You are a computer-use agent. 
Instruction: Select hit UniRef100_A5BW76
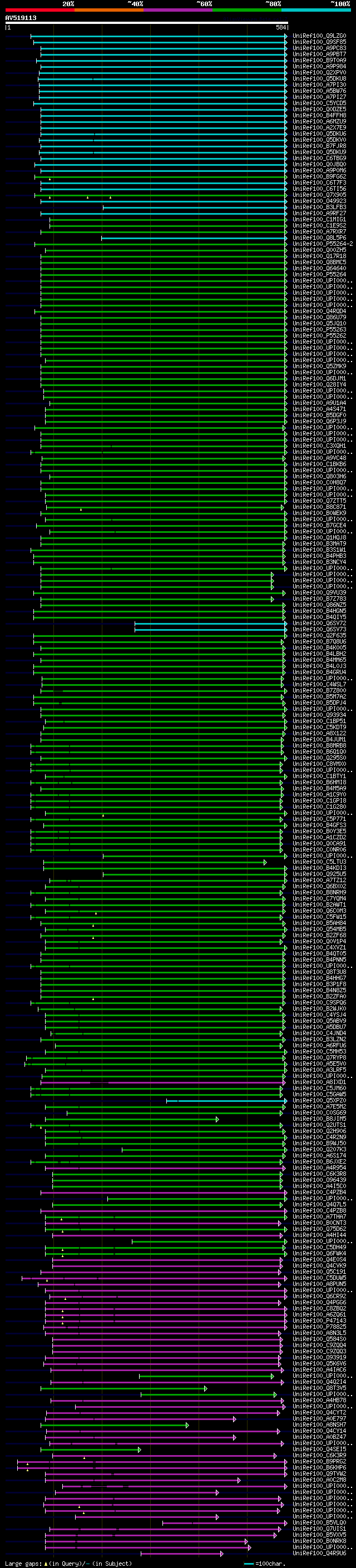click(319, 91)
